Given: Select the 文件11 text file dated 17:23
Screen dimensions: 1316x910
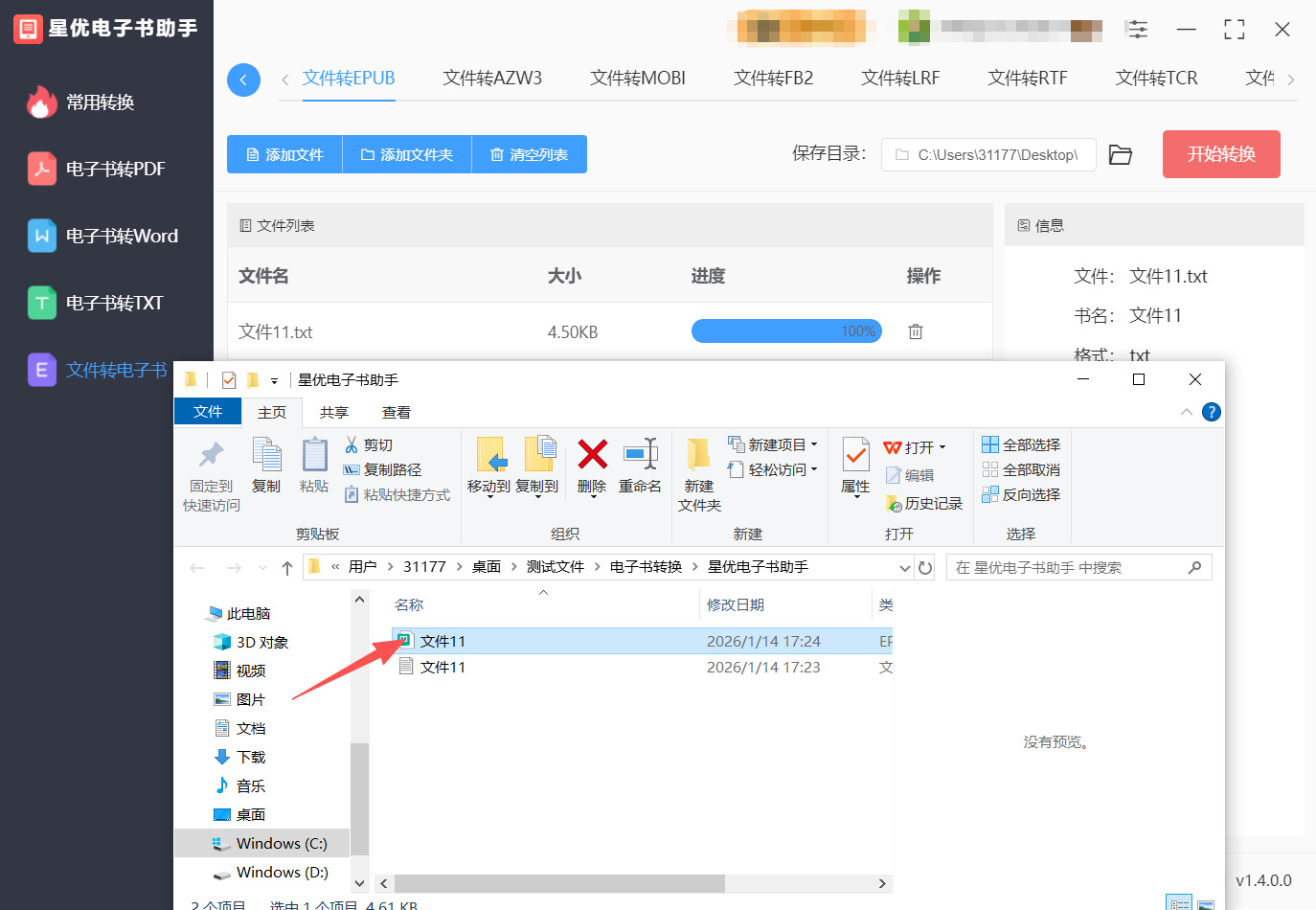Looking at the screenshot, I should pos(642,668).
